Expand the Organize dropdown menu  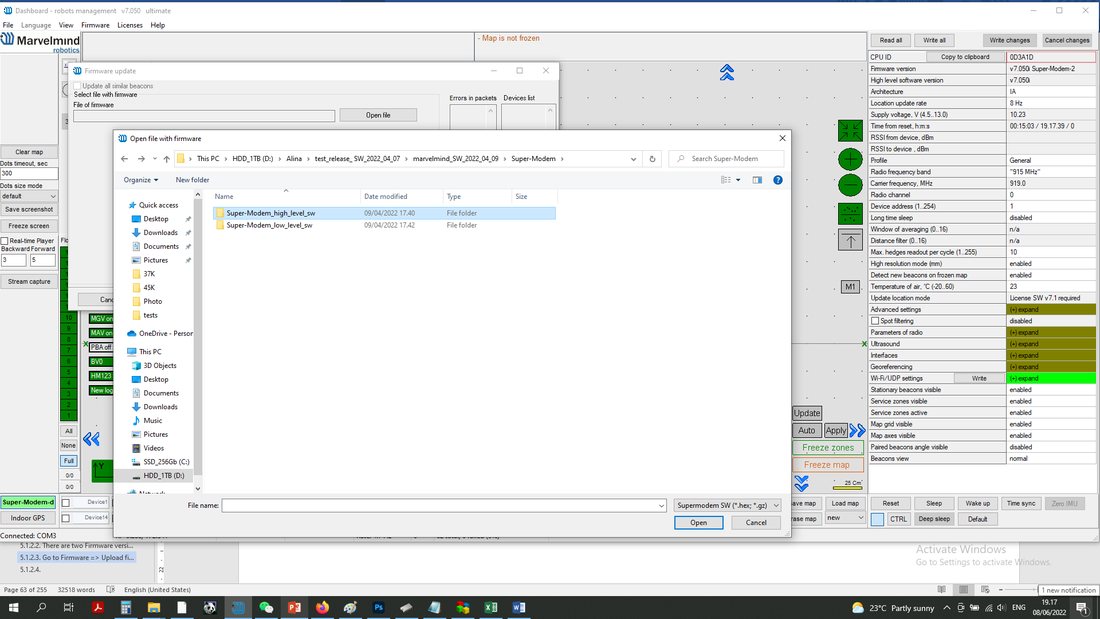point(141,180)
